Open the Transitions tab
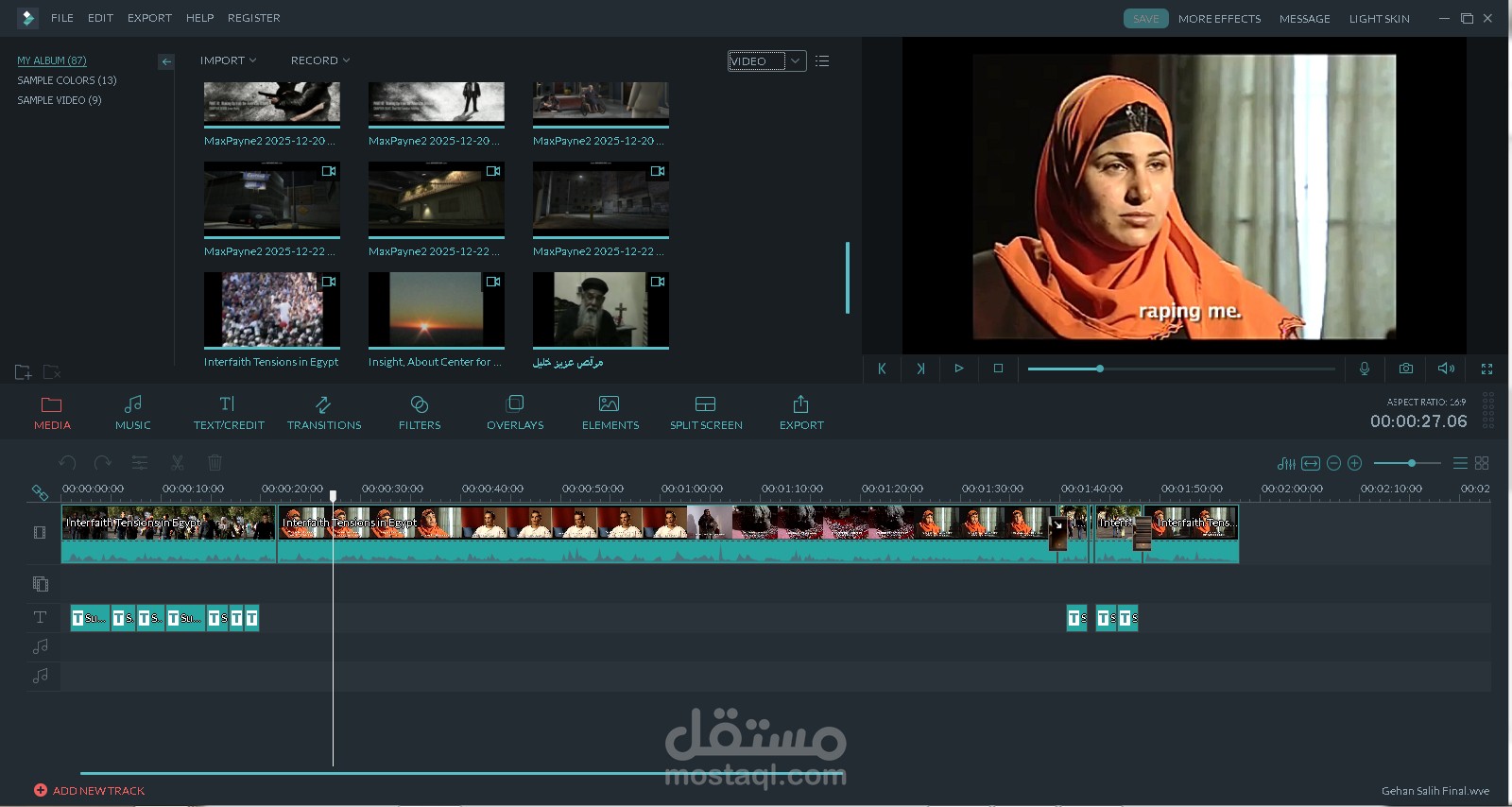This screenshot has width=1512, height=807. click(x=324, y=413)
